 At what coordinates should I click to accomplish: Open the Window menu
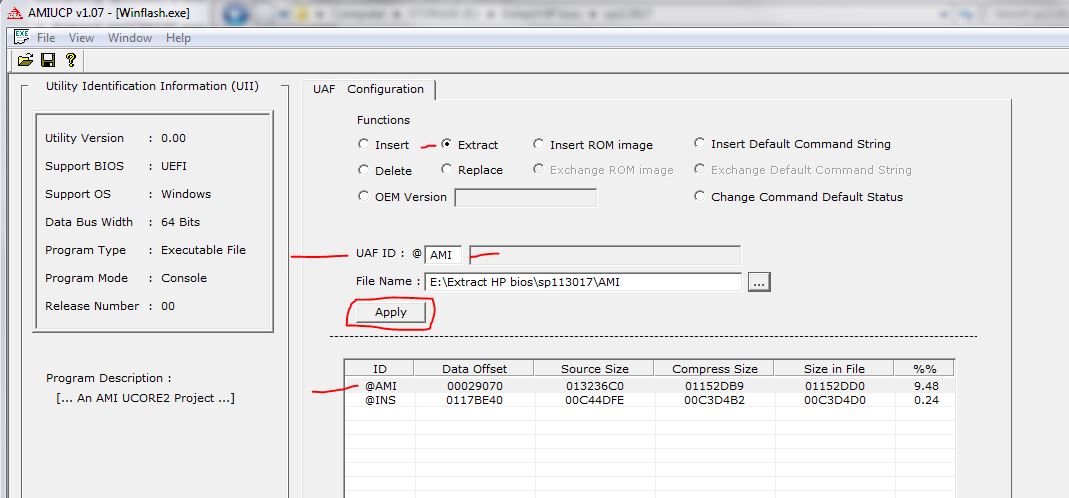coord(130,38)
